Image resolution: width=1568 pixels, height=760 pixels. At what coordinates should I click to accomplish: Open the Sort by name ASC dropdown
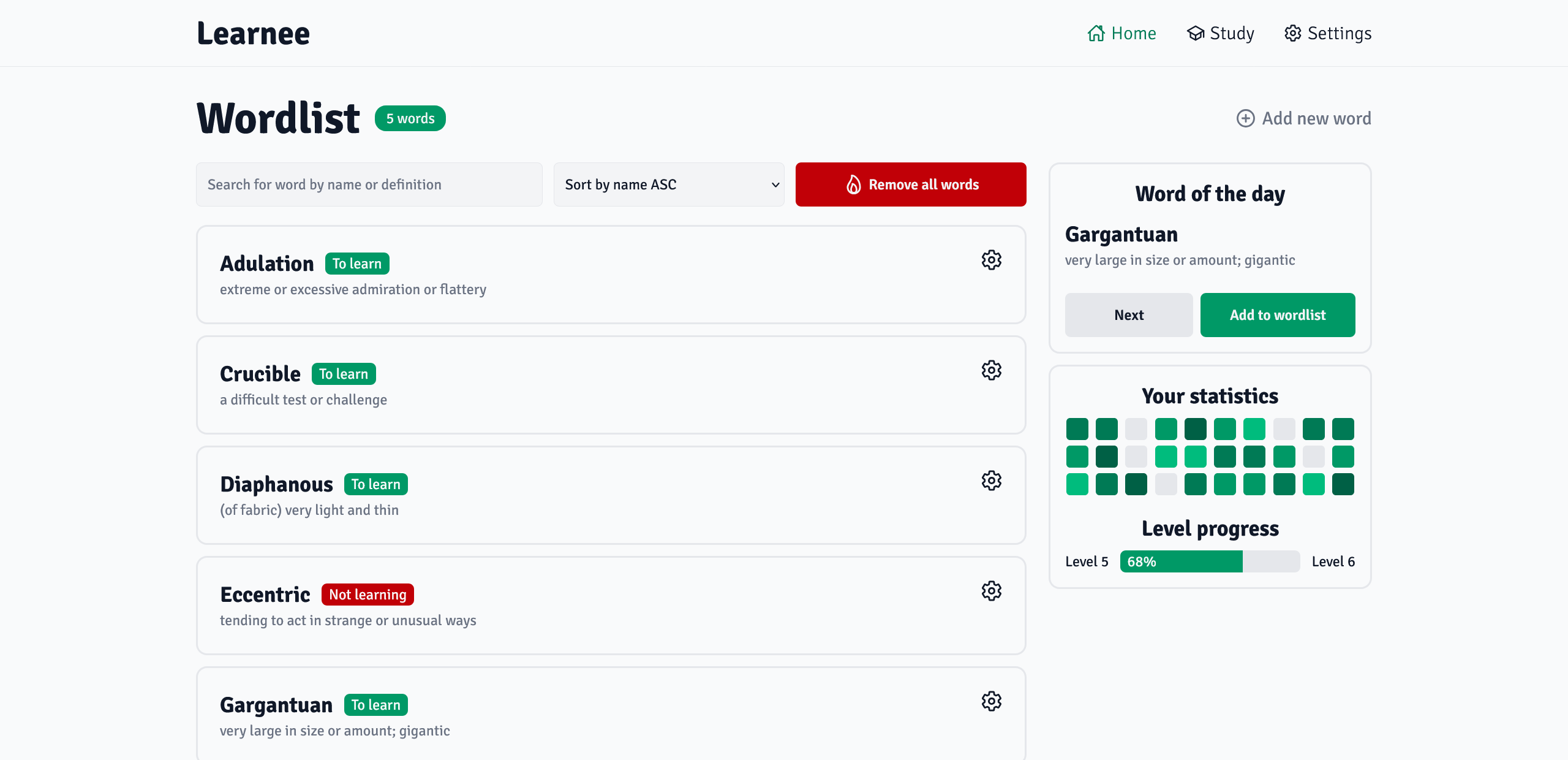(669, 184)
